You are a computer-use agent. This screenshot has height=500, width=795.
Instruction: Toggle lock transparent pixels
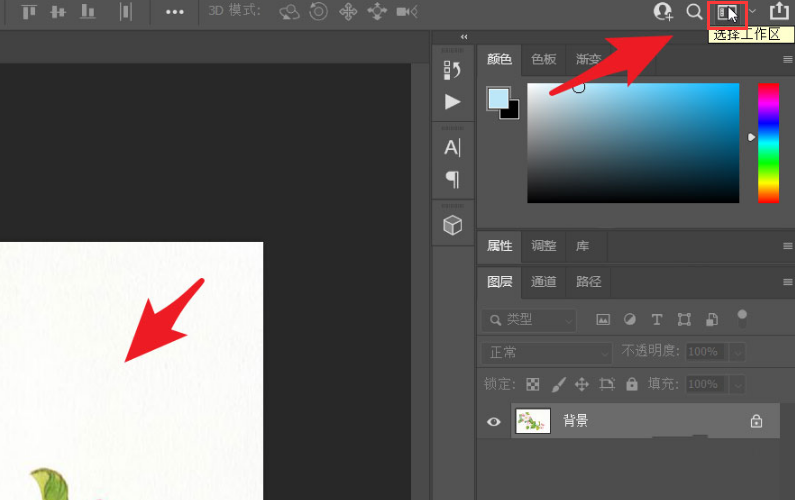532,384
